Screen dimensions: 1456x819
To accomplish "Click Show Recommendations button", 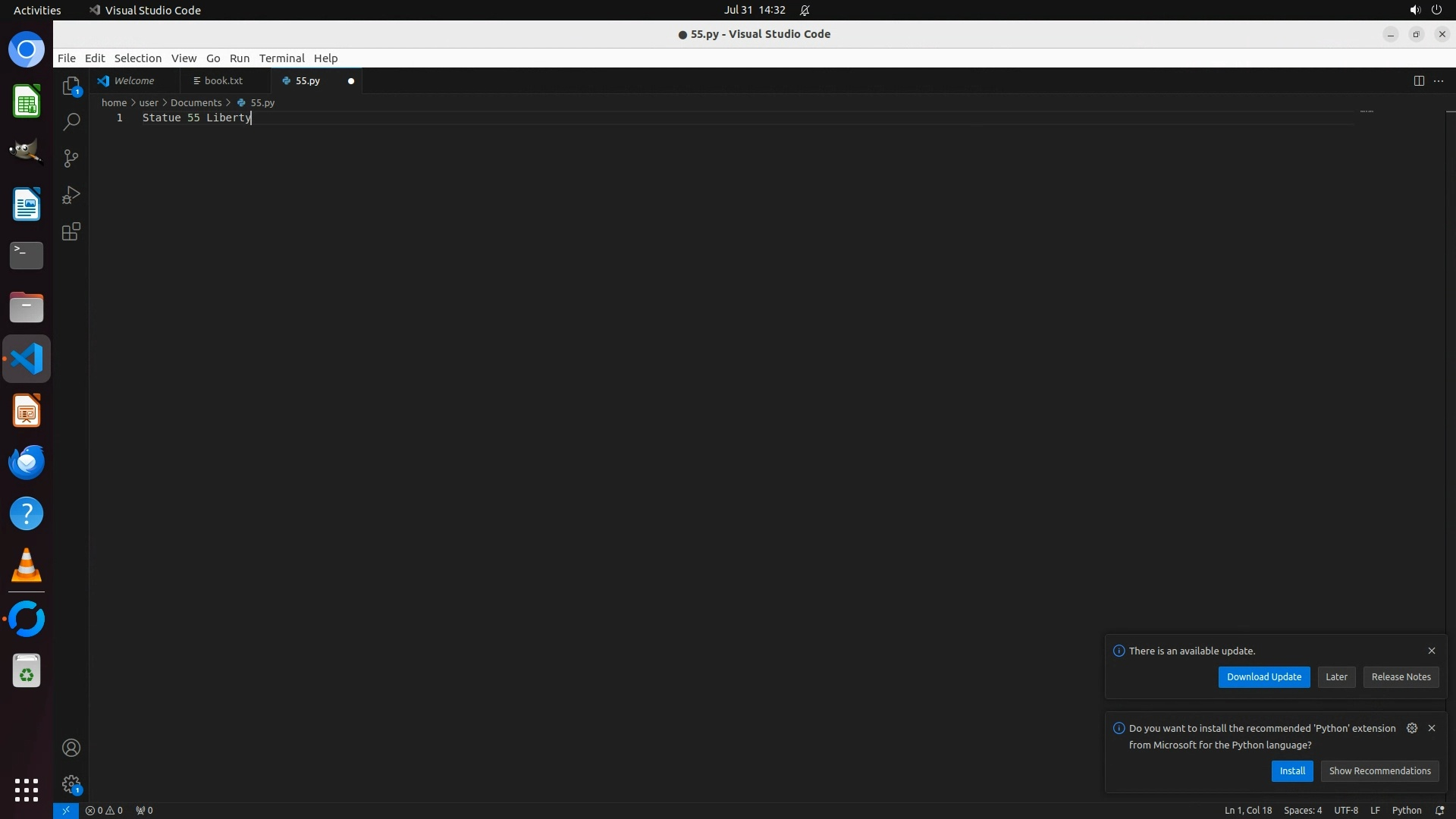I will click(1379, 771).
